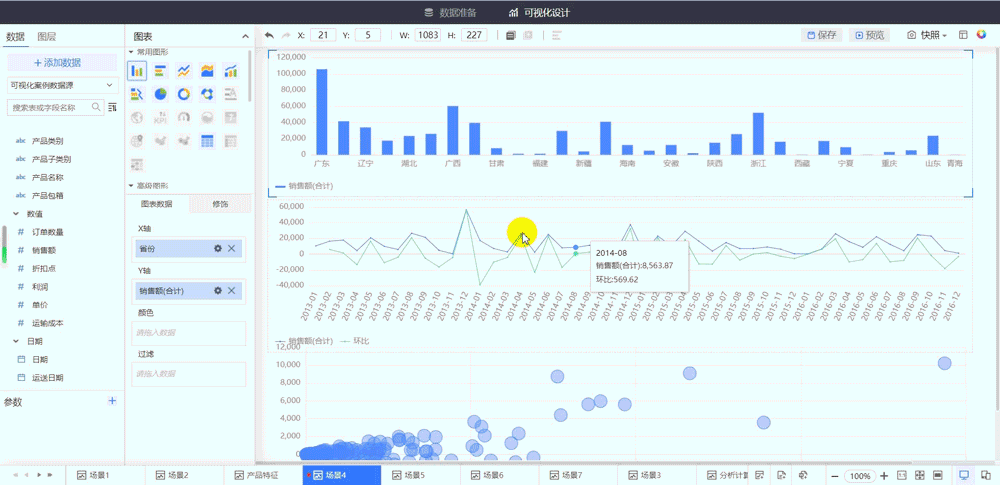The width and height of the screenshot is (1000, 485).
Task: Click the X position input field
Action: click(323, 35)
